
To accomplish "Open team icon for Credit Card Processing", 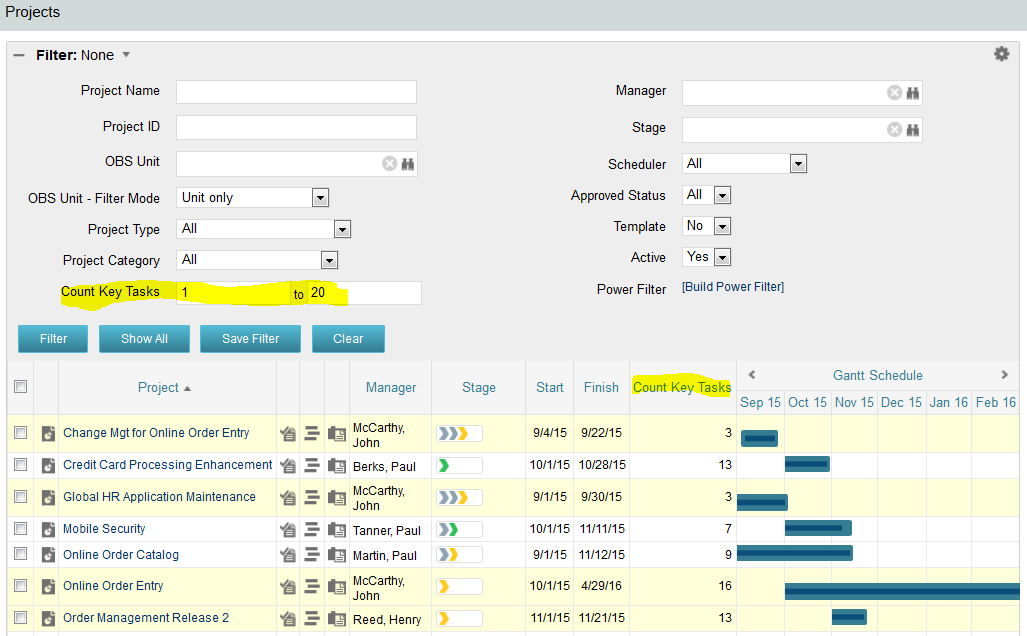I will (337, 466).
